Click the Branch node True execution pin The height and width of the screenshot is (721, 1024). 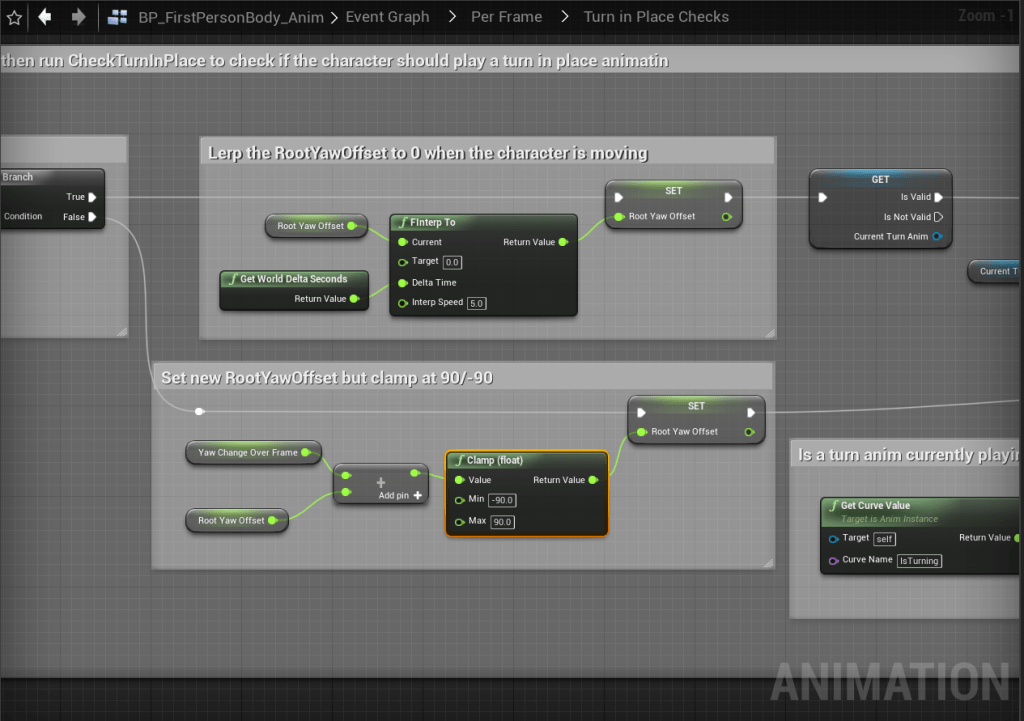tap(92, 197)
